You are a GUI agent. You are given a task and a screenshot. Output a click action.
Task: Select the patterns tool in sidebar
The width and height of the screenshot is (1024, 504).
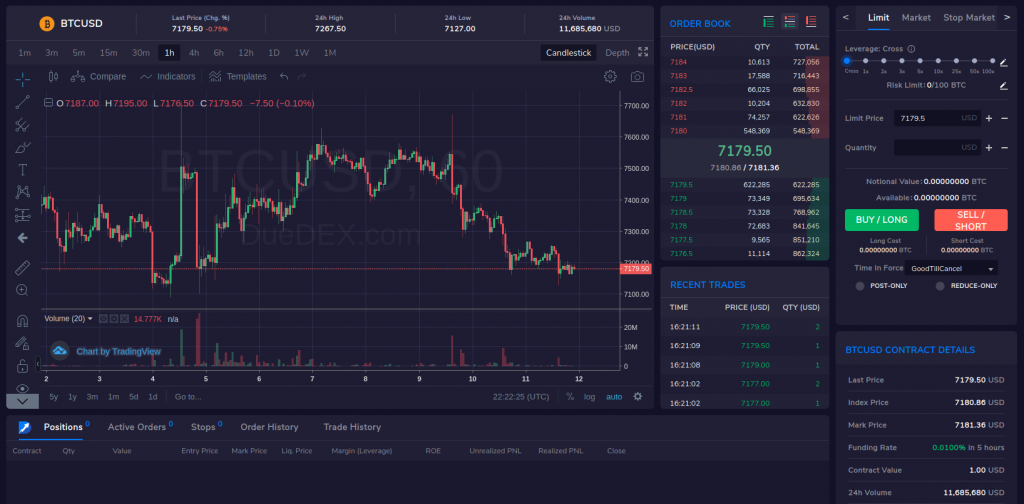(x=22, y=192)
